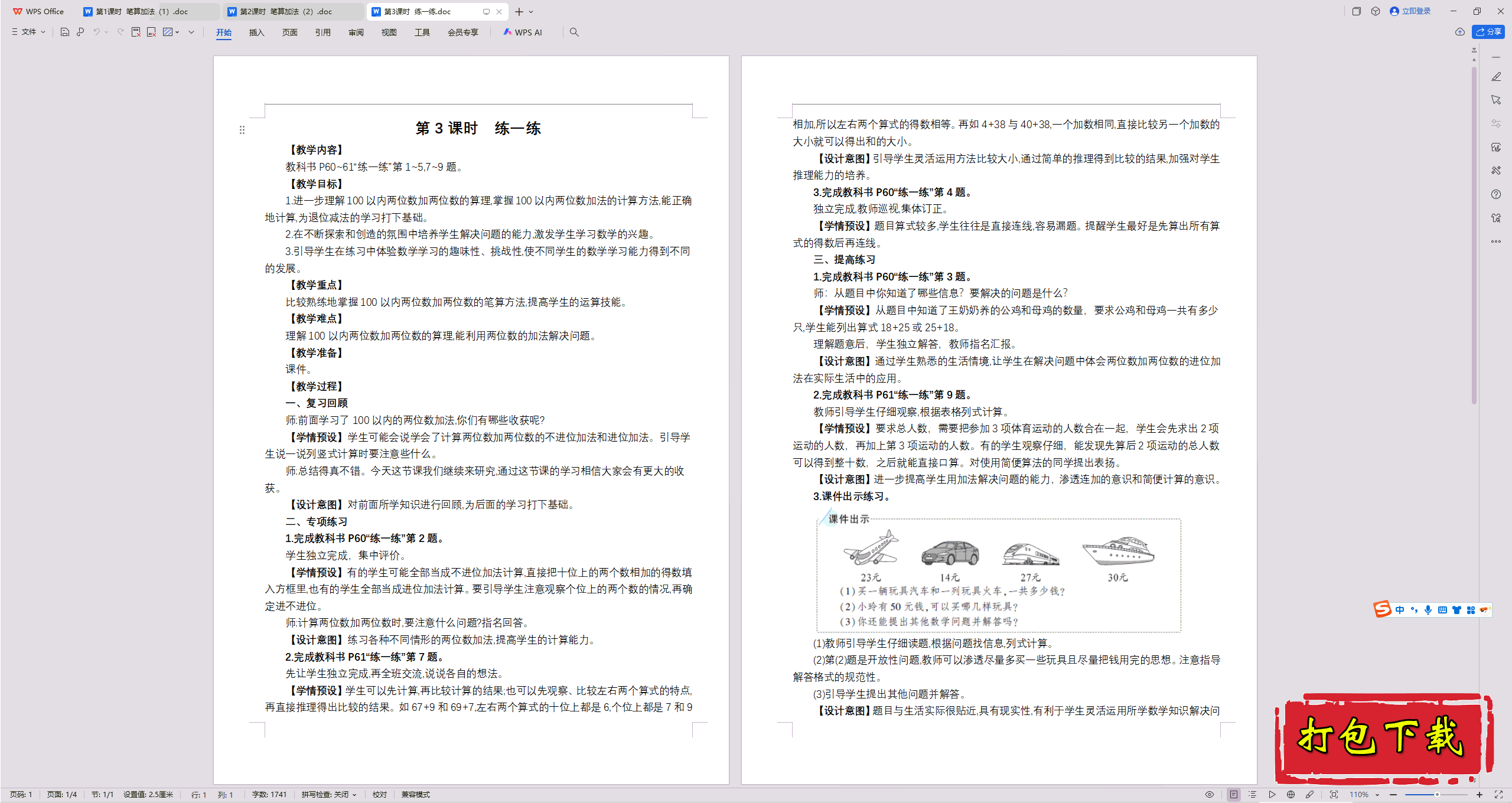Screen dimensions: 1512x803
Task: Click the Undo arrow icon
Action: 96,32
